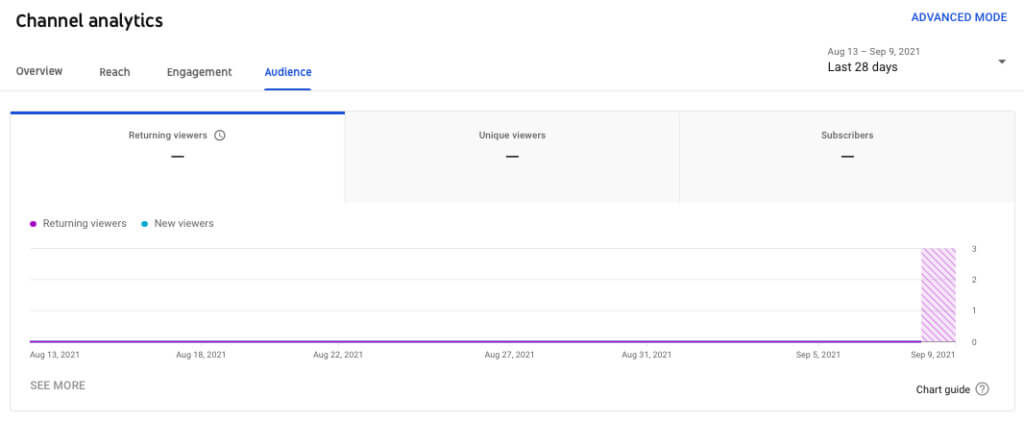Select the Audience tab
1024x422 pixels.
[288, 72]
